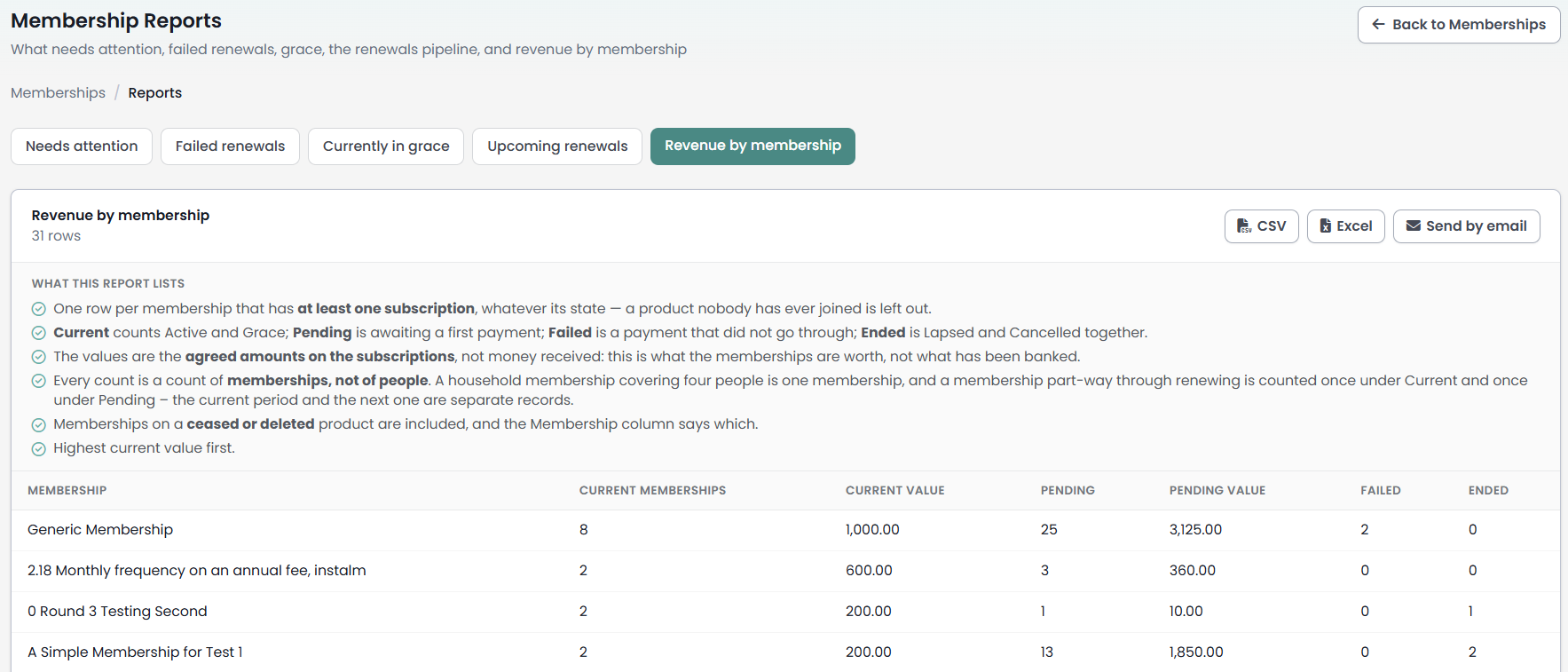
Task: Click the Current Value column header
Action: click(894, 491)
